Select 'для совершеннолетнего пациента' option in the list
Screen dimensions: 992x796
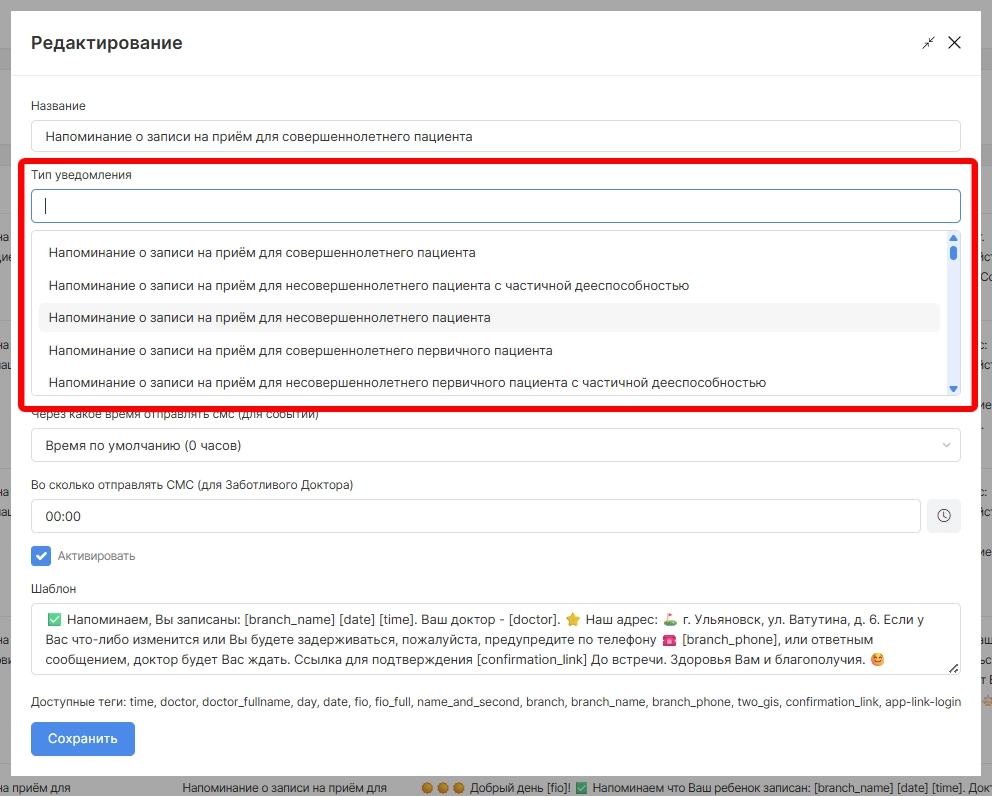262,253
